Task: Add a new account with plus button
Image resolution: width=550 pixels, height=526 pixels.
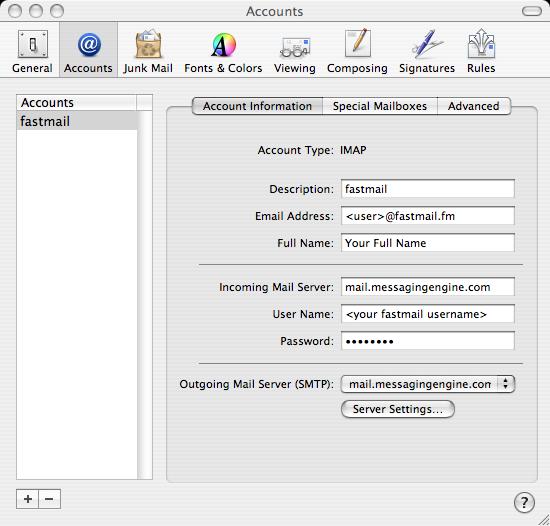Action: pos(28,499)
